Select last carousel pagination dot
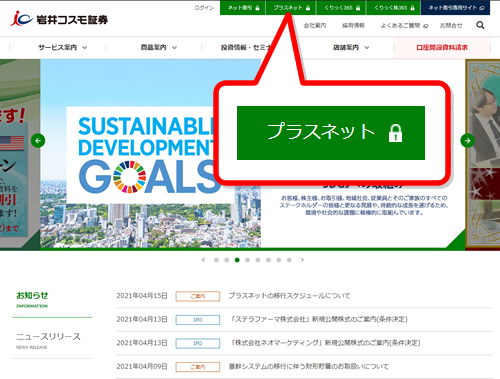The image size is (500, 379). [289, 260]
